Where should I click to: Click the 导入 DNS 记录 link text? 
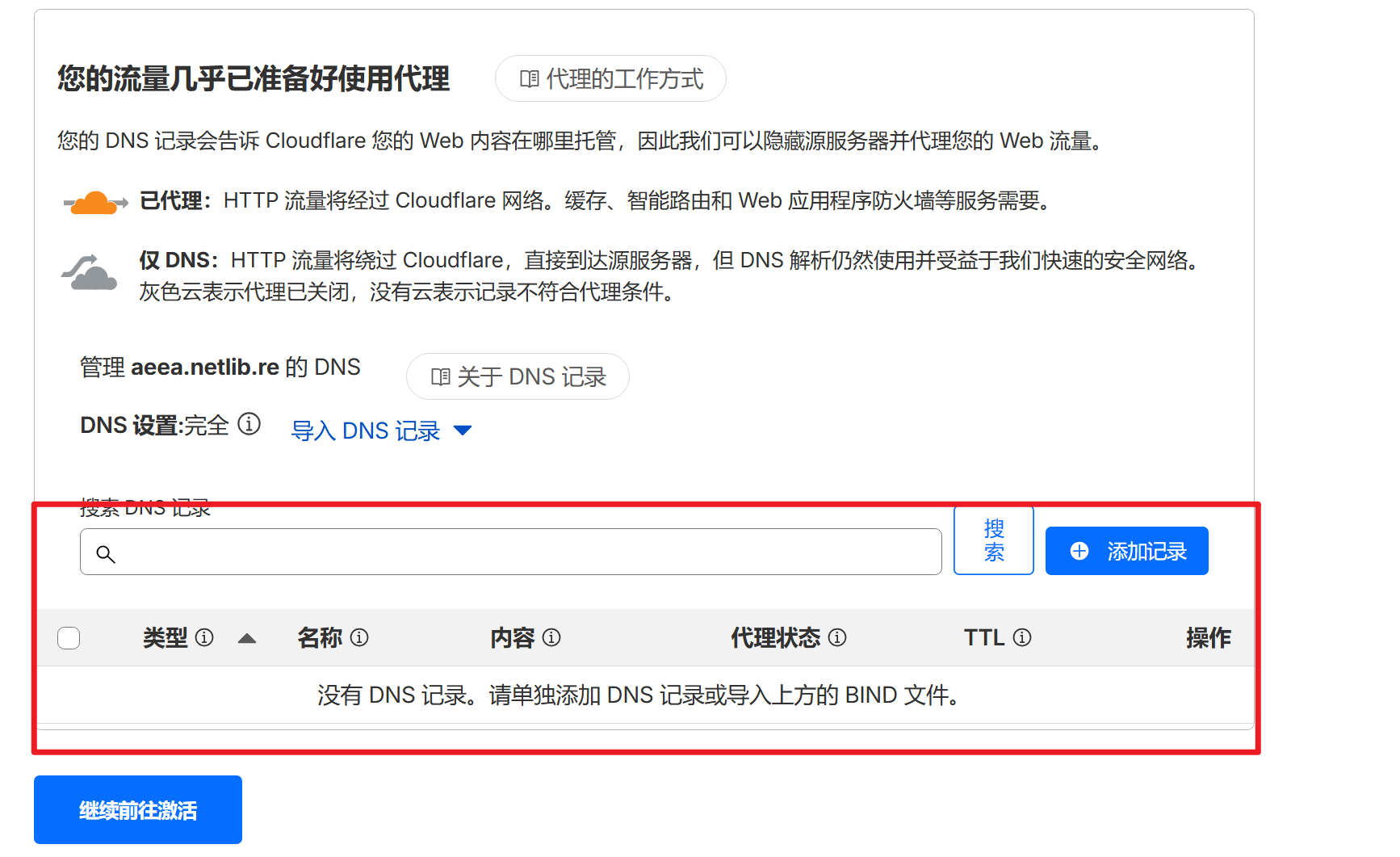pyautogui.click(x=366, y=431)
